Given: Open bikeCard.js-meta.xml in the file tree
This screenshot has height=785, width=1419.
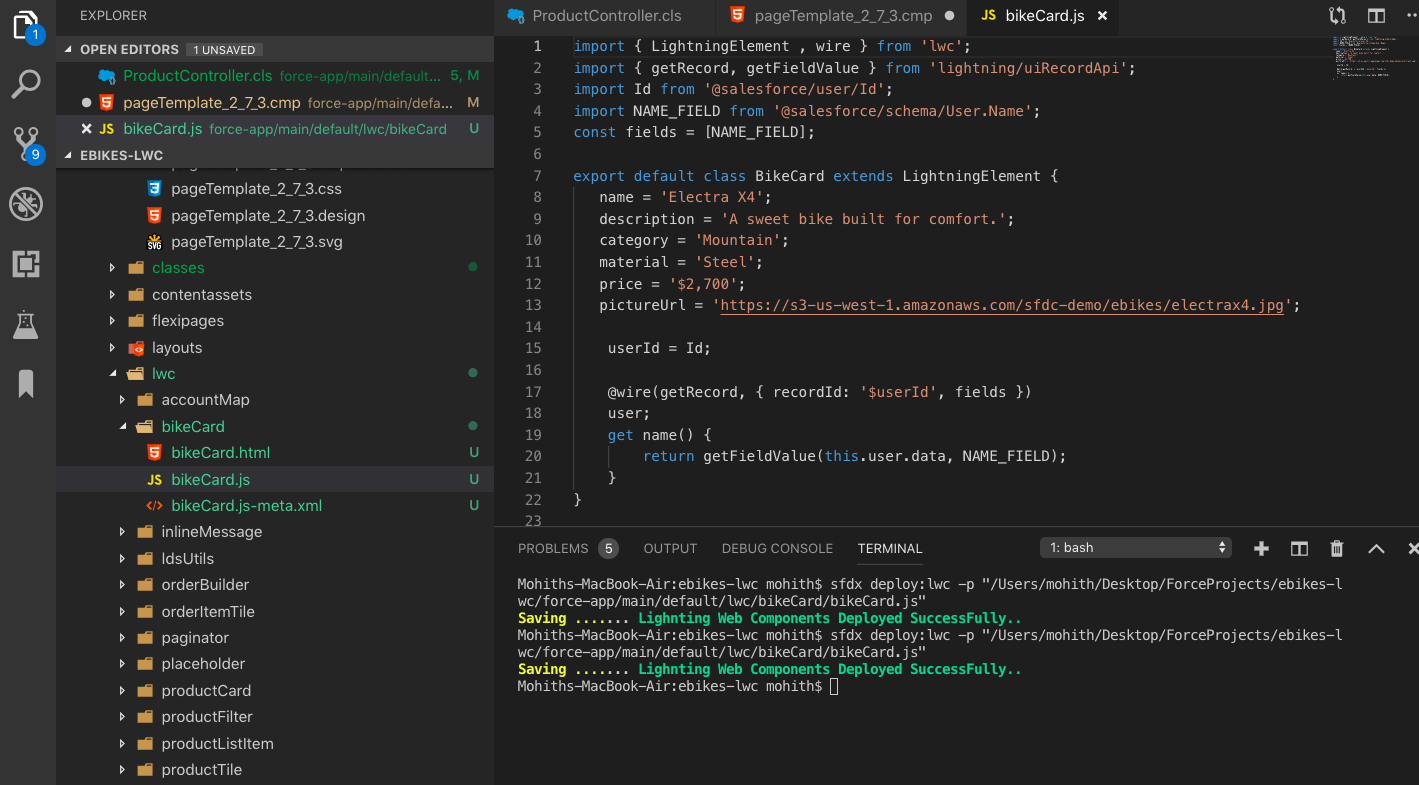Looking at the screenshot, I should [246, 506].
